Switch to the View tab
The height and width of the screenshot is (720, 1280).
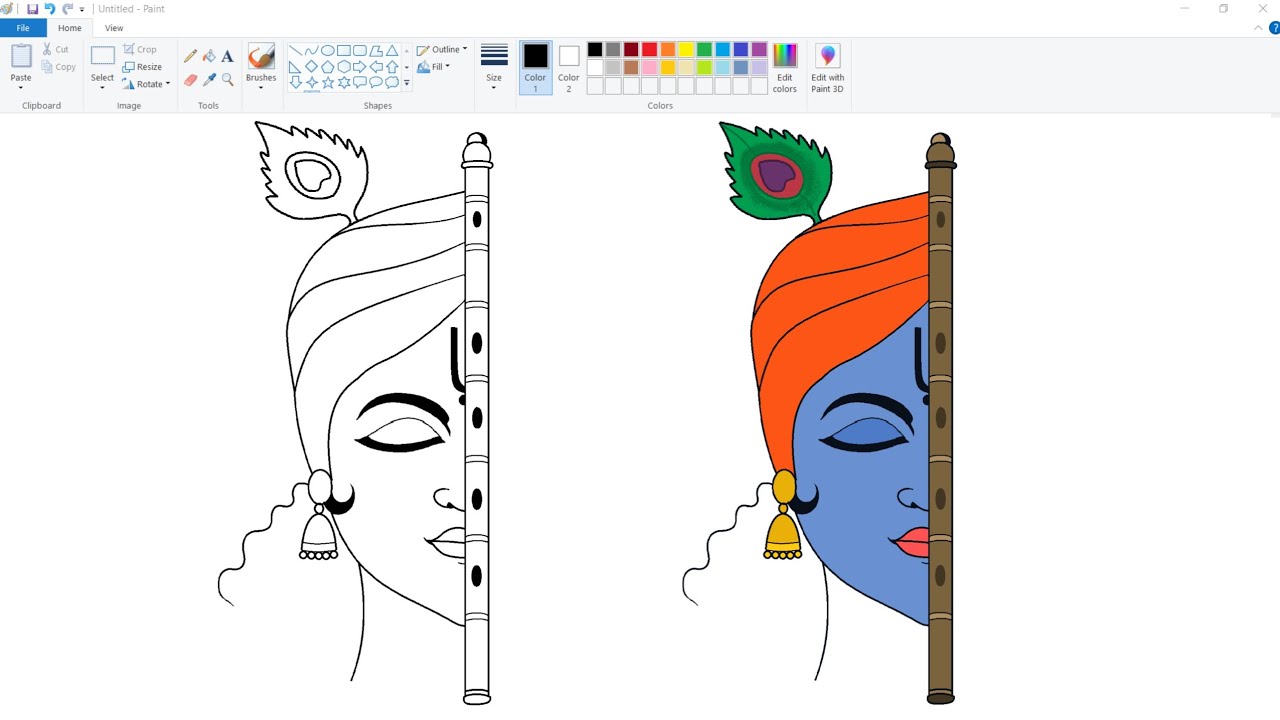tap(114, 28)
